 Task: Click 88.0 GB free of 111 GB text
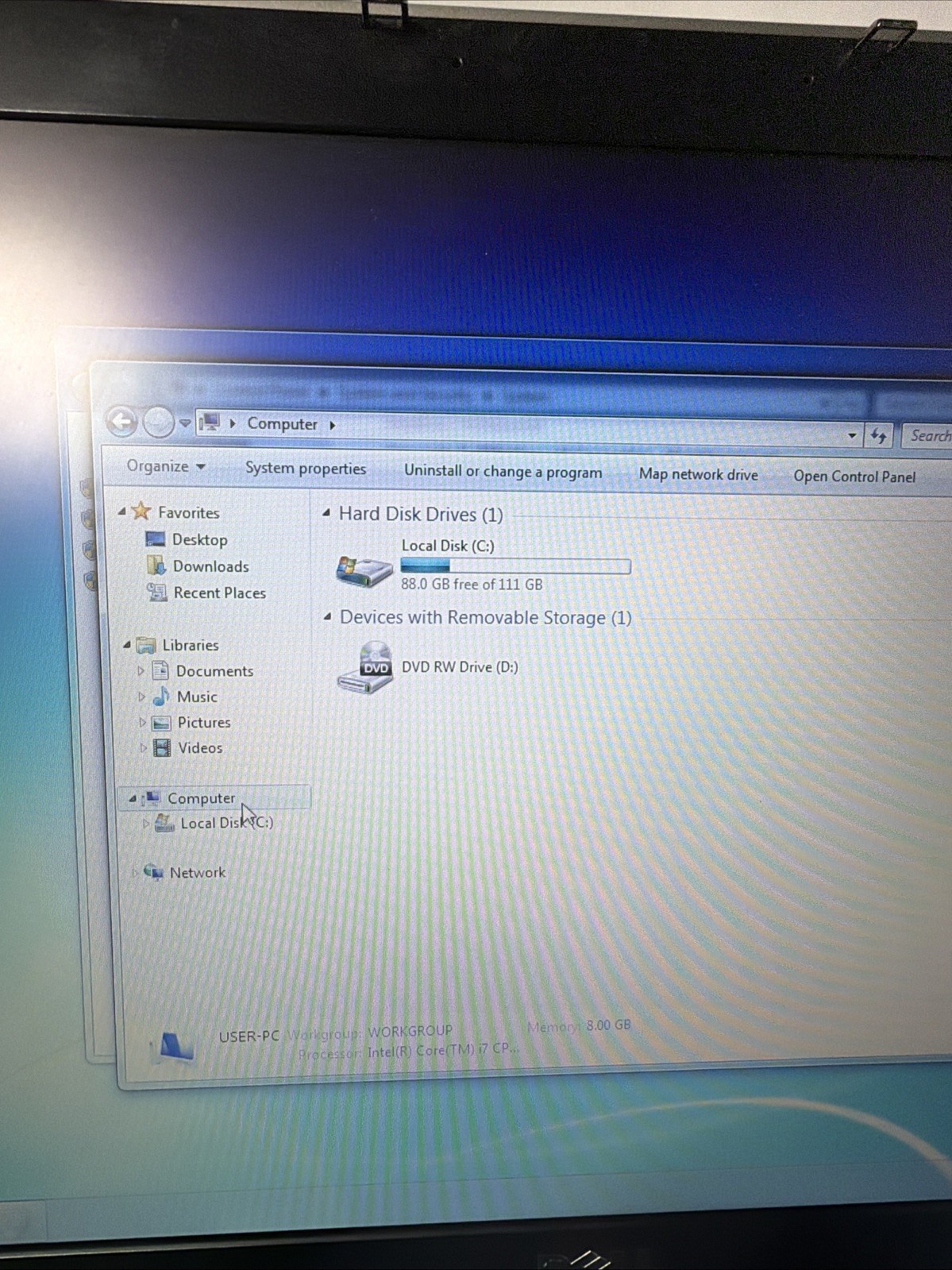pyautogui.click(x=472, y=585)
